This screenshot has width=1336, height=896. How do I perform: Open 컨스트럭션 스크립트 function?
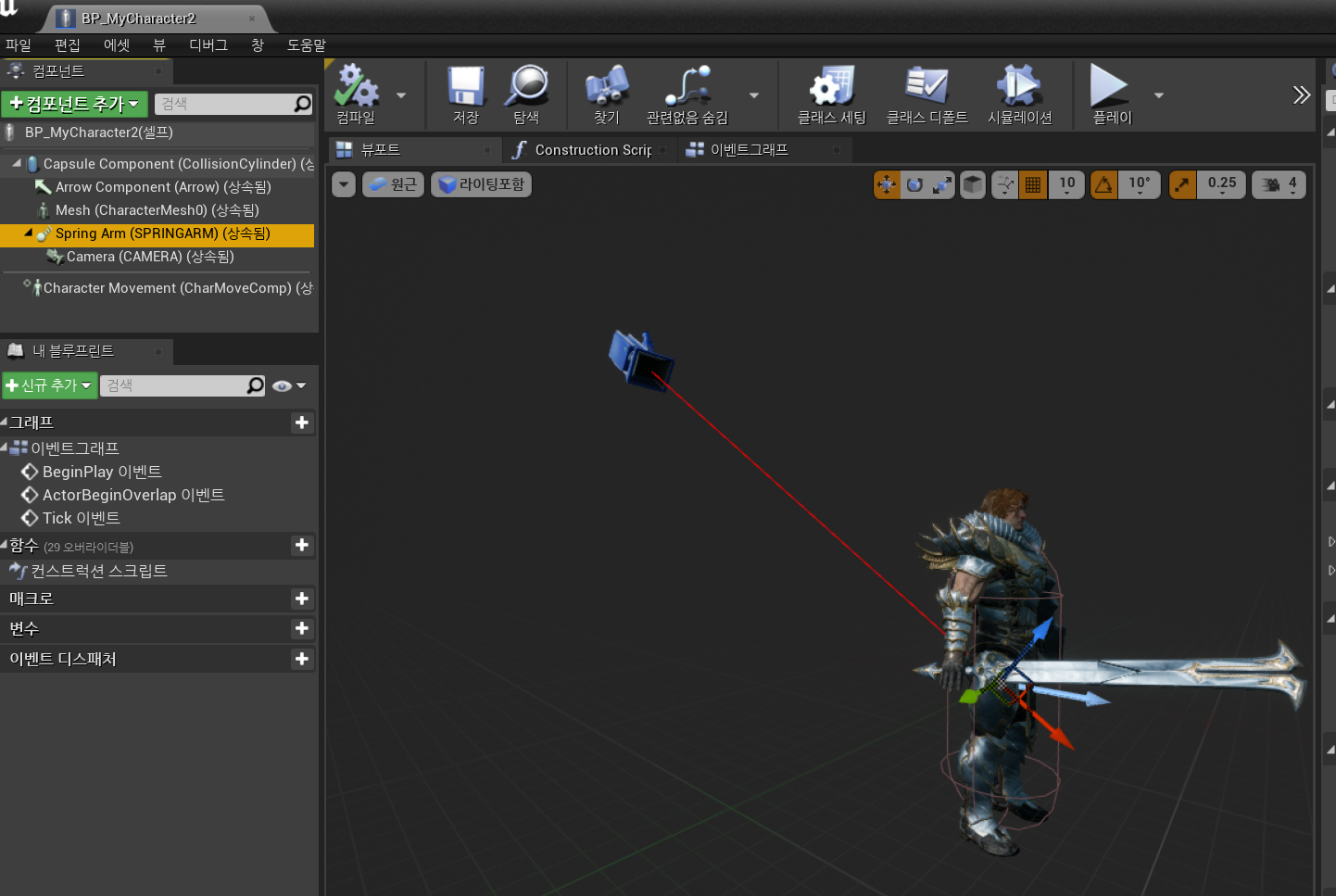coord(88,571)
